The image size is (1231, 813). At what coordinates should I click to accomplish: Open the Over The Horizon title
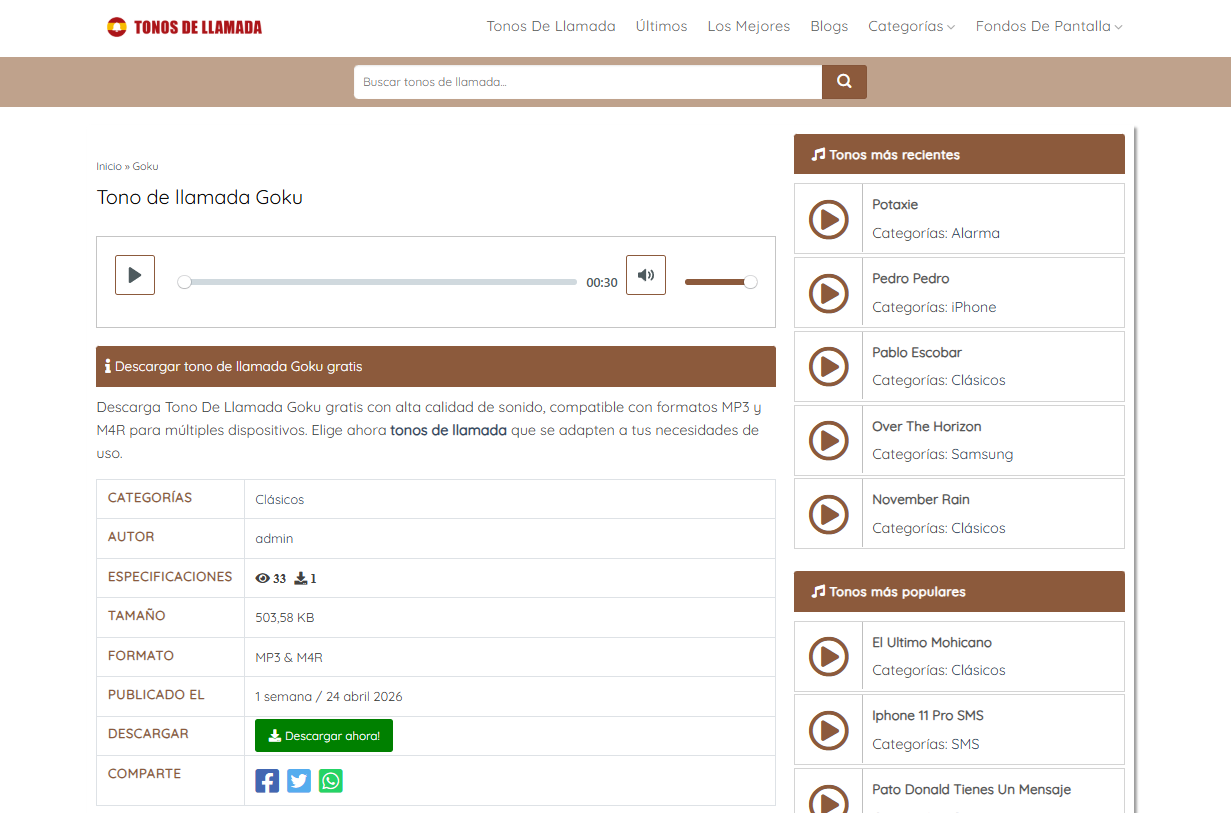[x=927, y=426]
